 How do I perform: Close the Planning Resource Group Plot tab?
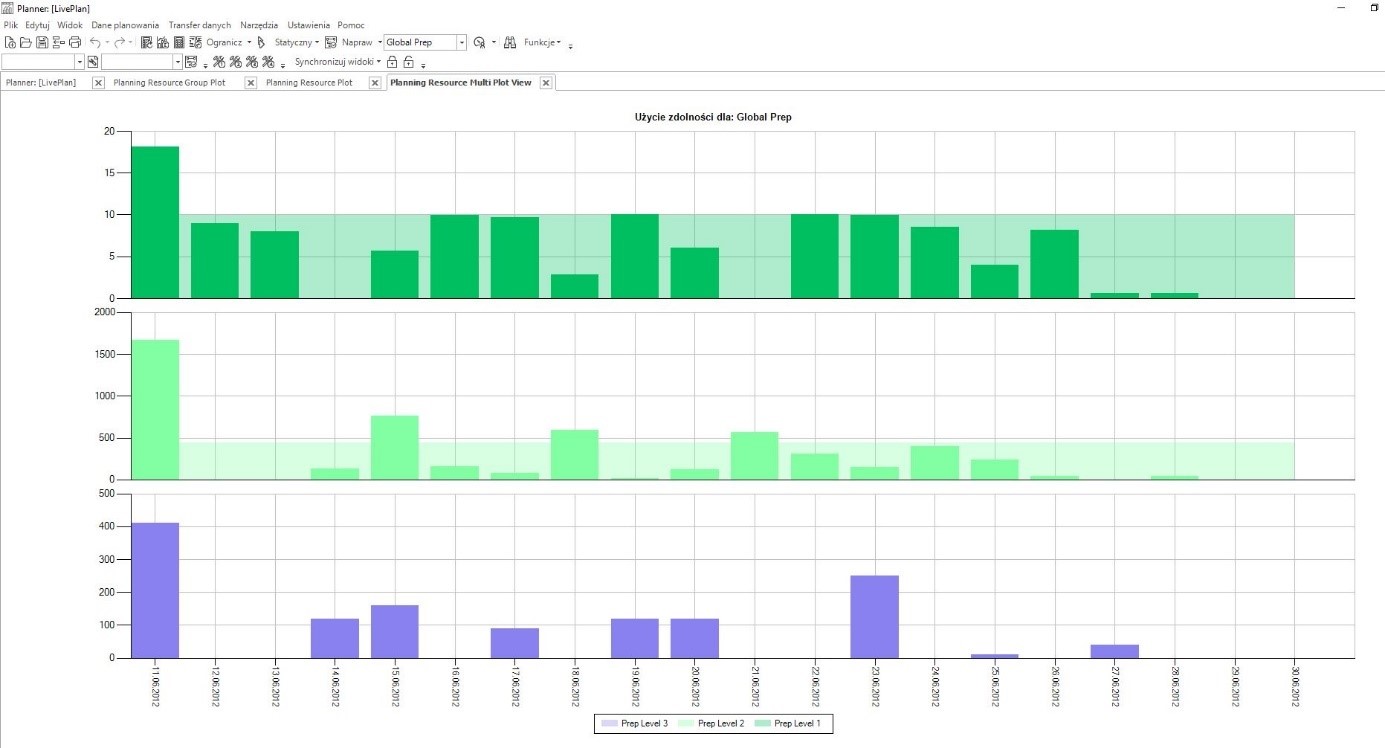(250, 83)
